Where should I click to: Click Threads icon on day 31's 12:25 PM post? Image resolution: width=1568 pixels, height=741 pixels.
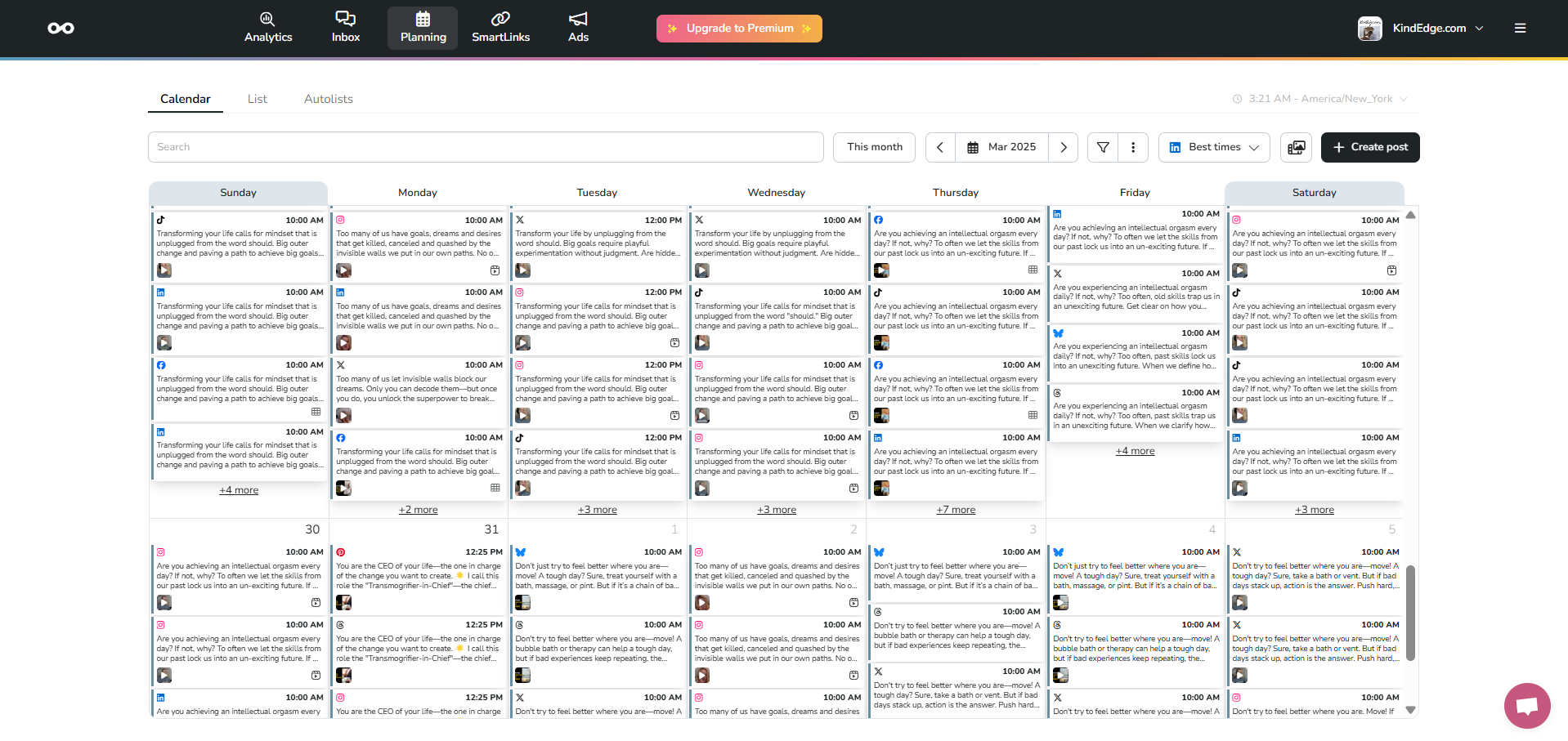341,625
